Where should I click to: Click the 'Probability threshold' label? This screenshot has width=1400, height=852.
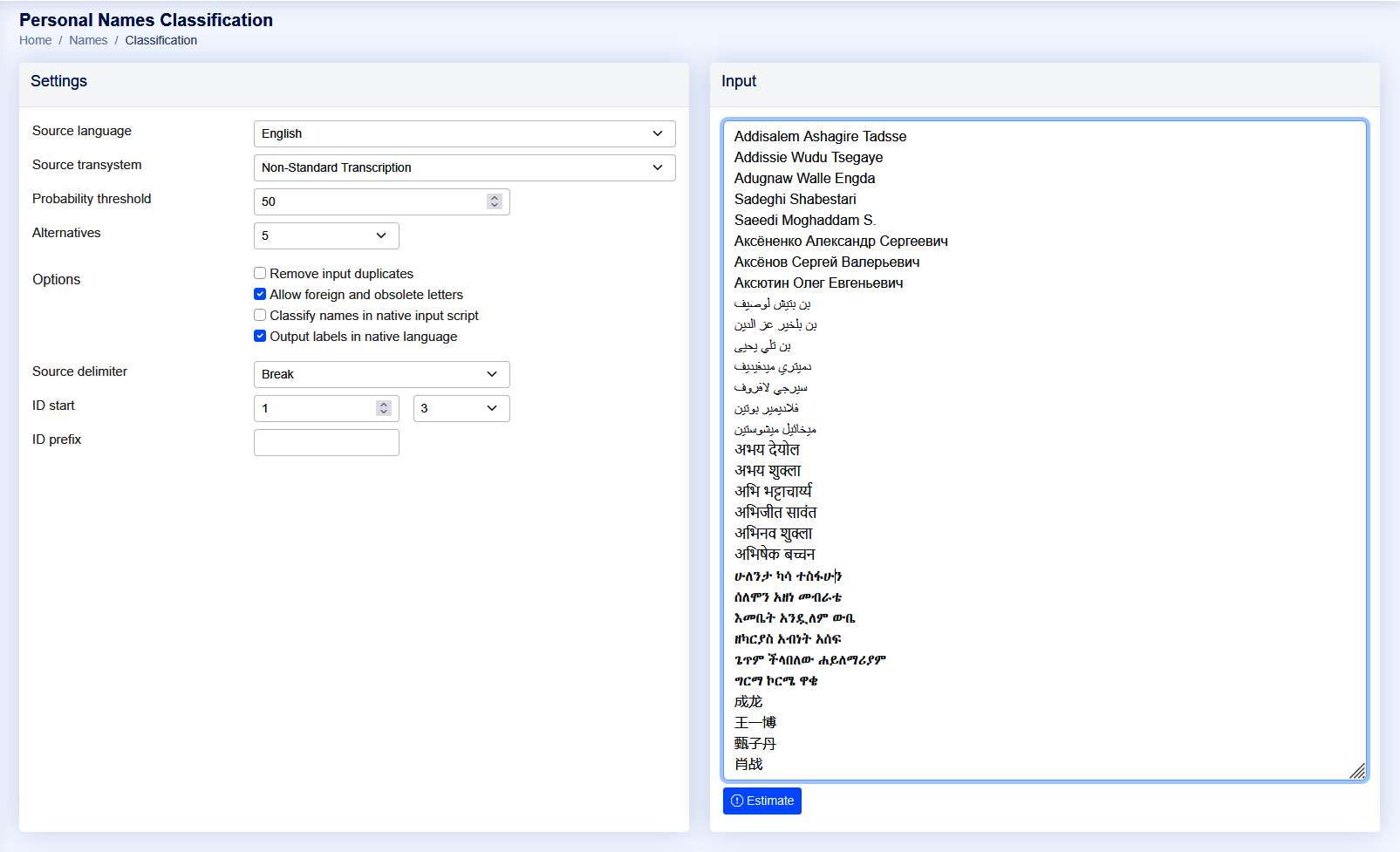[92, 199]
